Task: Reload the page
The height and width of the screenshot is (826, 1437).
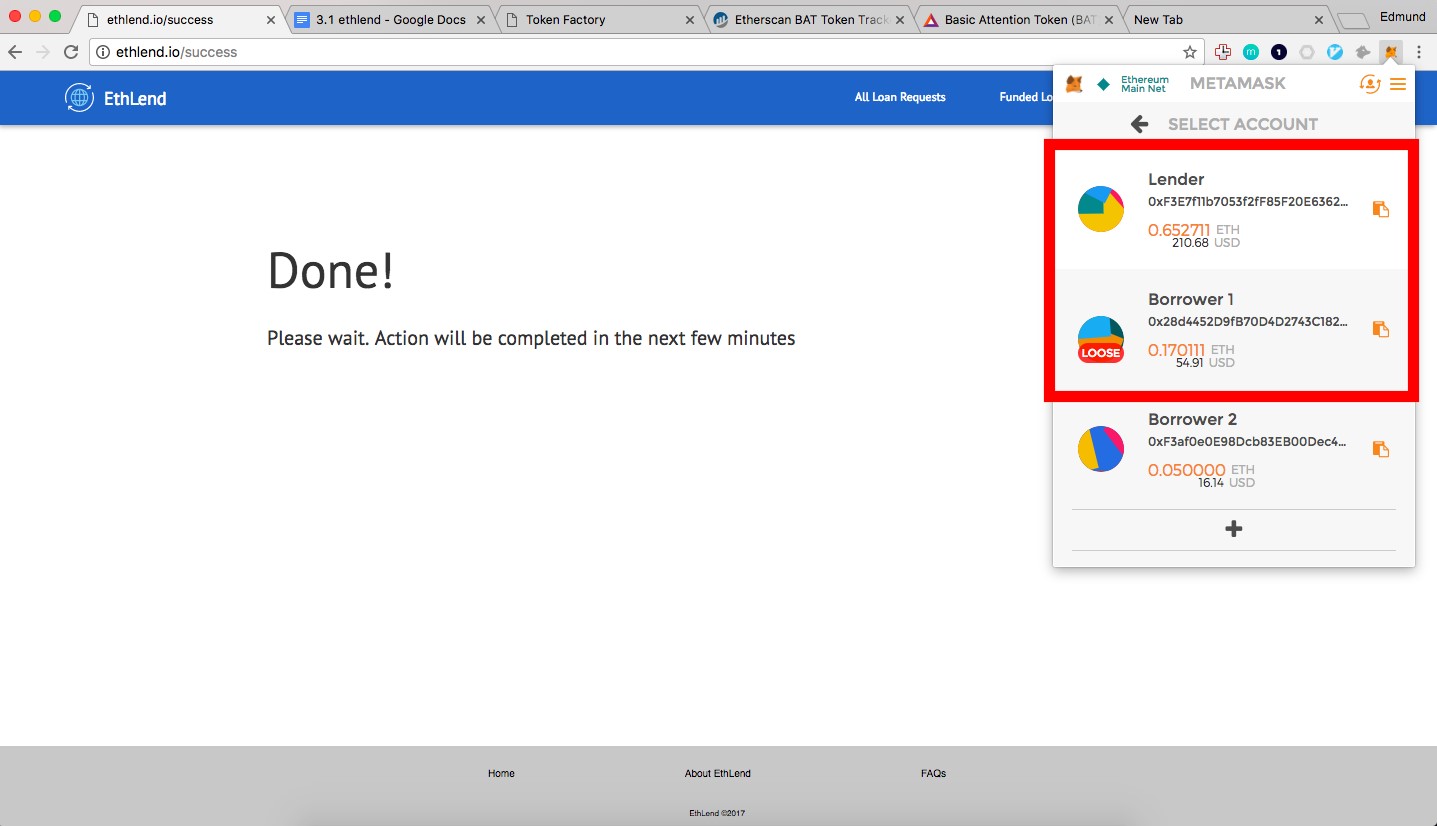Action: point(71,52)
